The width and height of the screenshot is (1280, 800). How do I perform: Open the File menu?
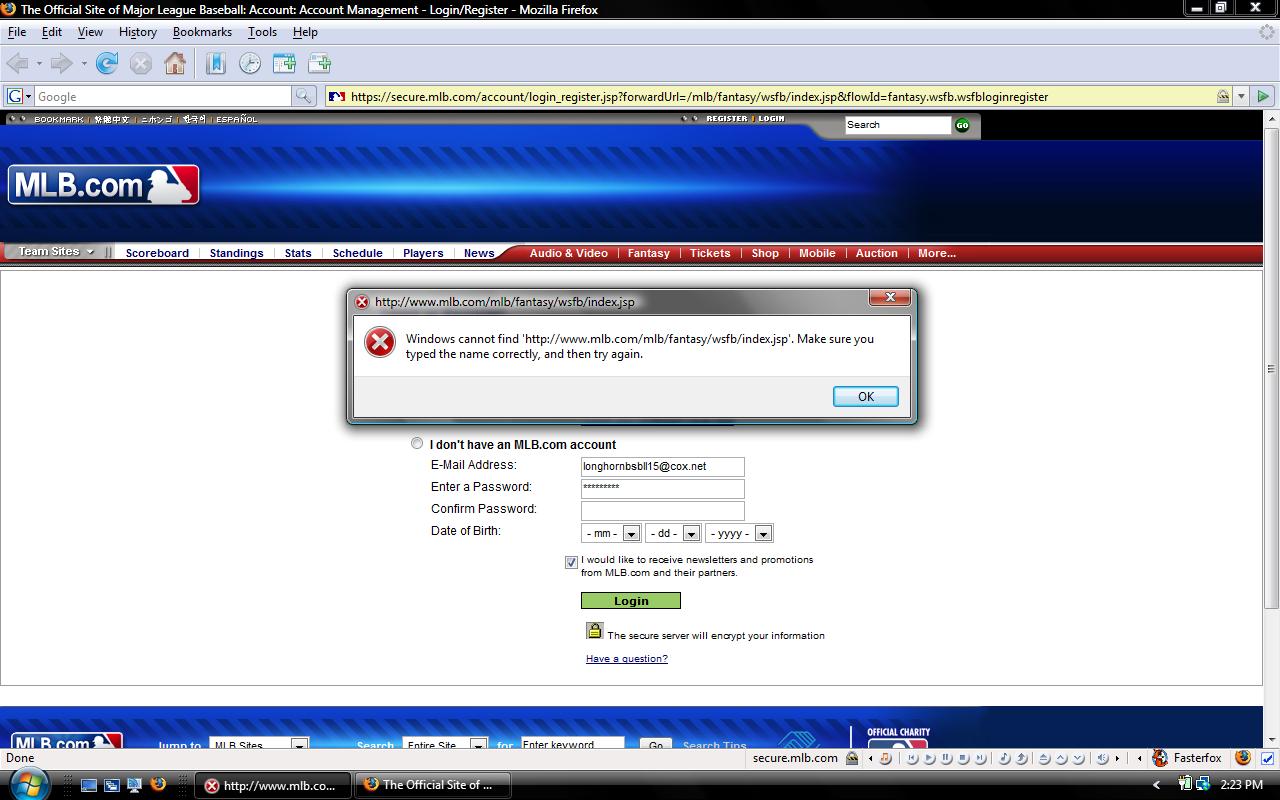(x=17, y=32)
